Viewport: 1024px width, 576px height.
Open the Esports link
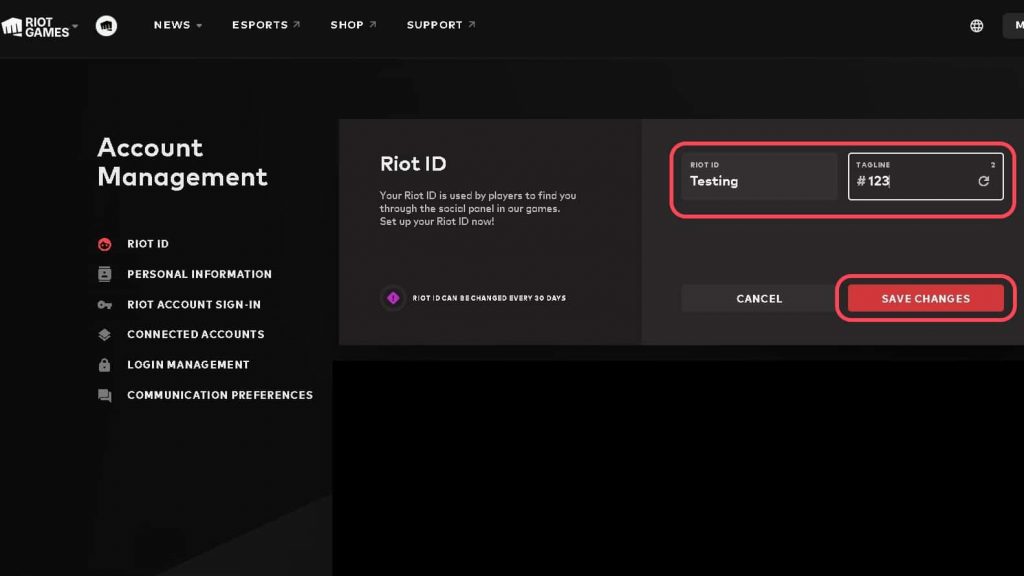pos(266,25)
